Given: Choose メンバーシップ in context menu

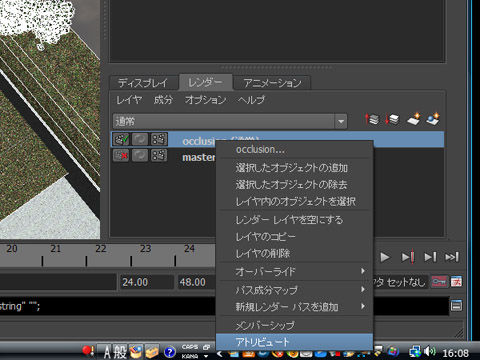Looking at the screenshot, I should point(294,325).
